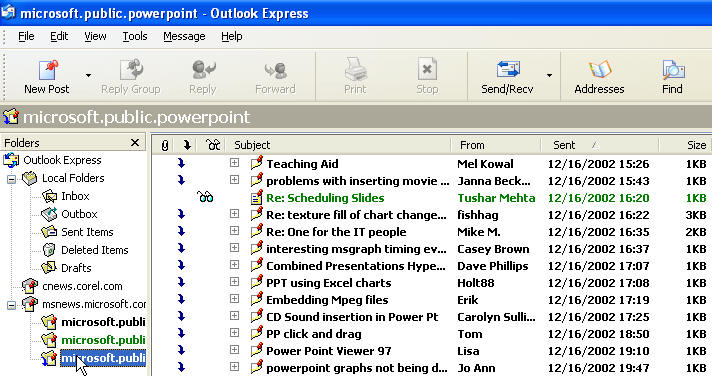Open the Tools menu
Screen dimensions: 712x376
pos(135,36)
